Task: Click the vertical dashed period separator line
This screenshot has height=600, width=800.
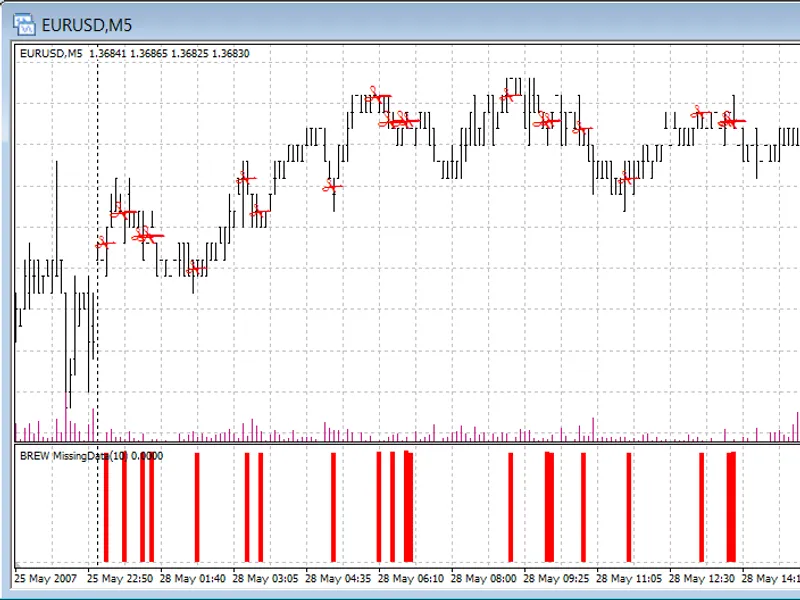Action: pos(97,306)
